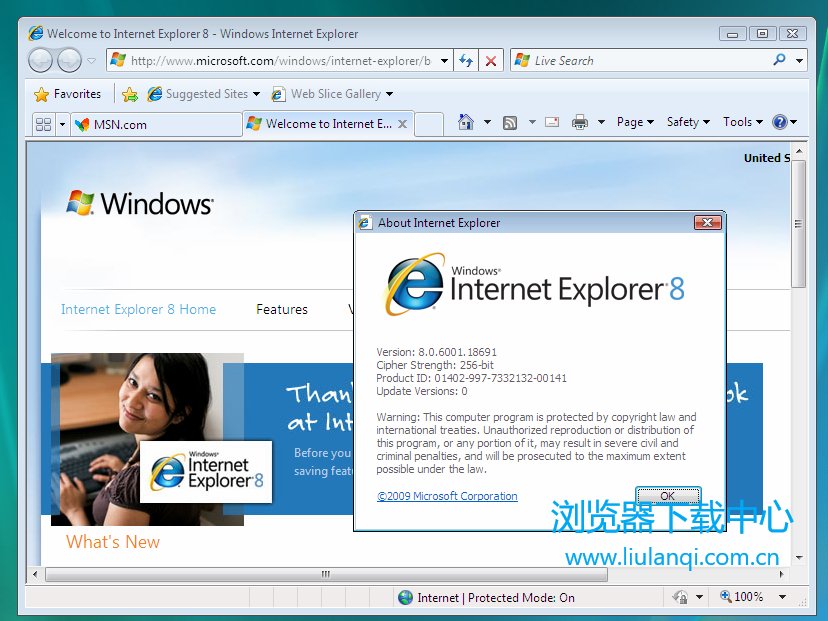Click the Home page icon
828x621 pixels.
coord(465,122)
